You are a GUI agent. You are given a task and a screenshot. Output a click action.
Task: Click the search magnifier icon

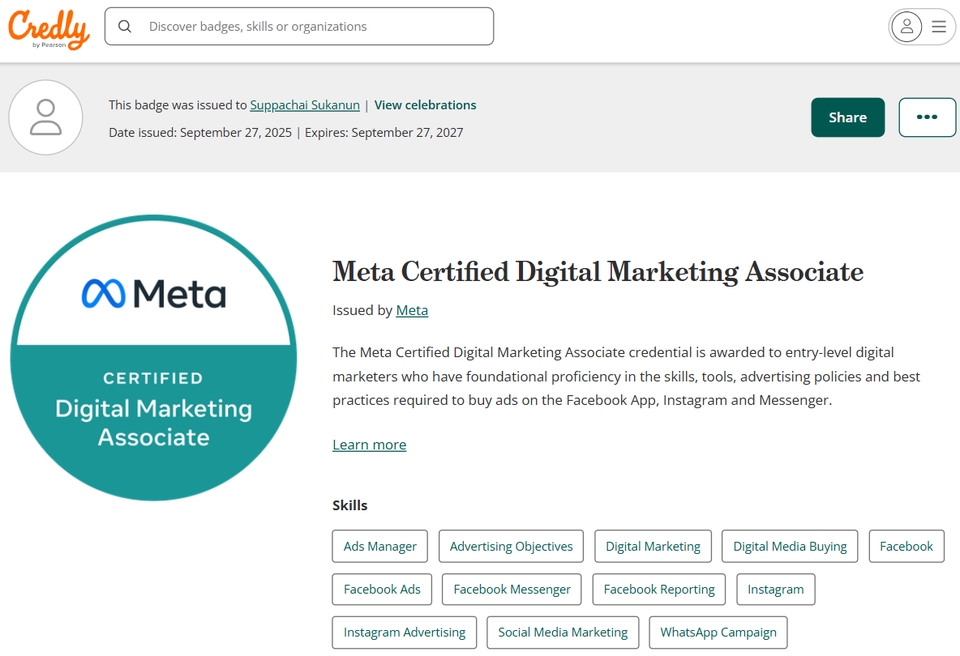coord(125,27)
